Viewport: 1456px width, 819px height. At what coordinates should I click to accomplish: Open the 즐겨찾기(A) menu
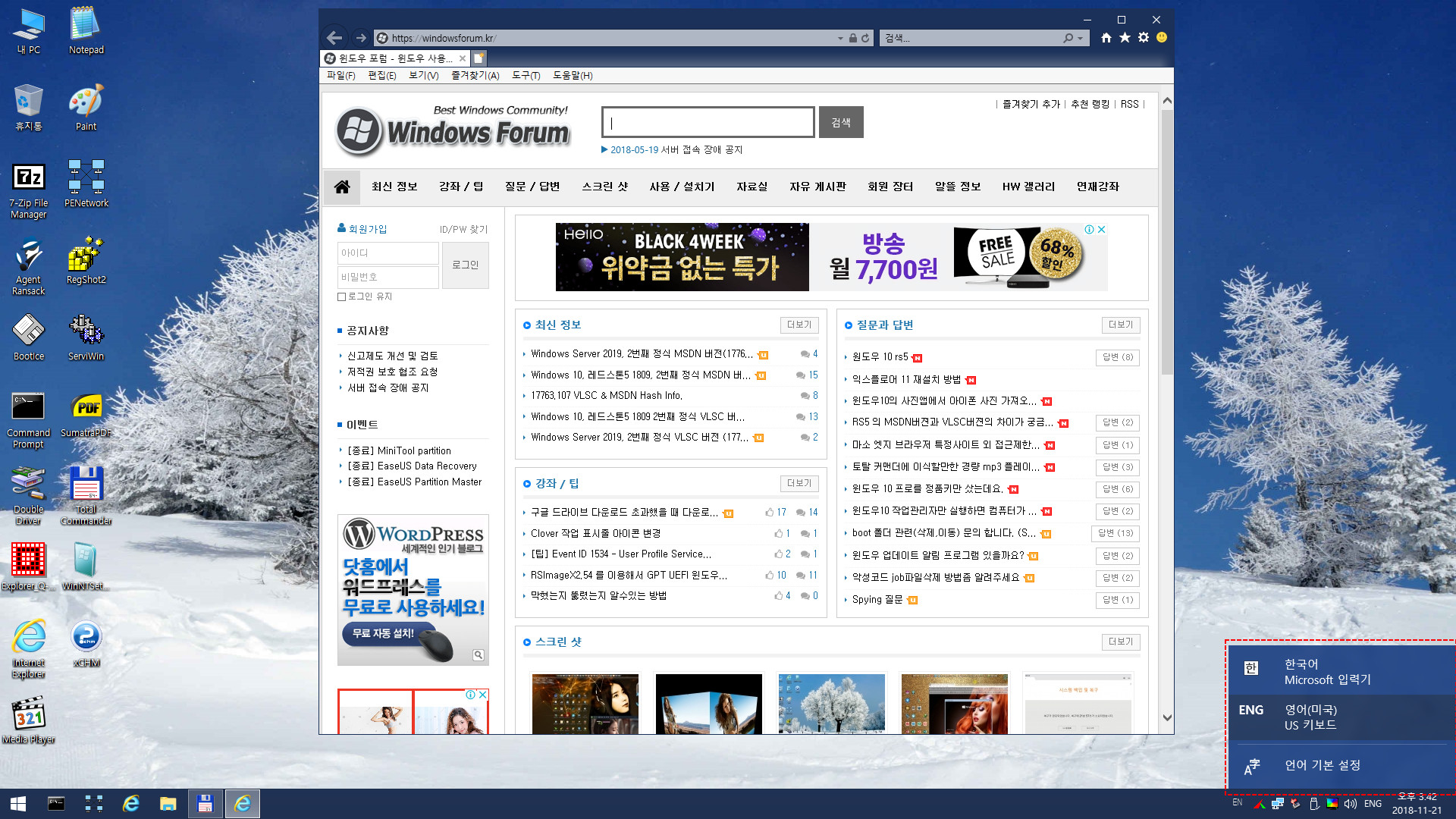tap(475, 75)
